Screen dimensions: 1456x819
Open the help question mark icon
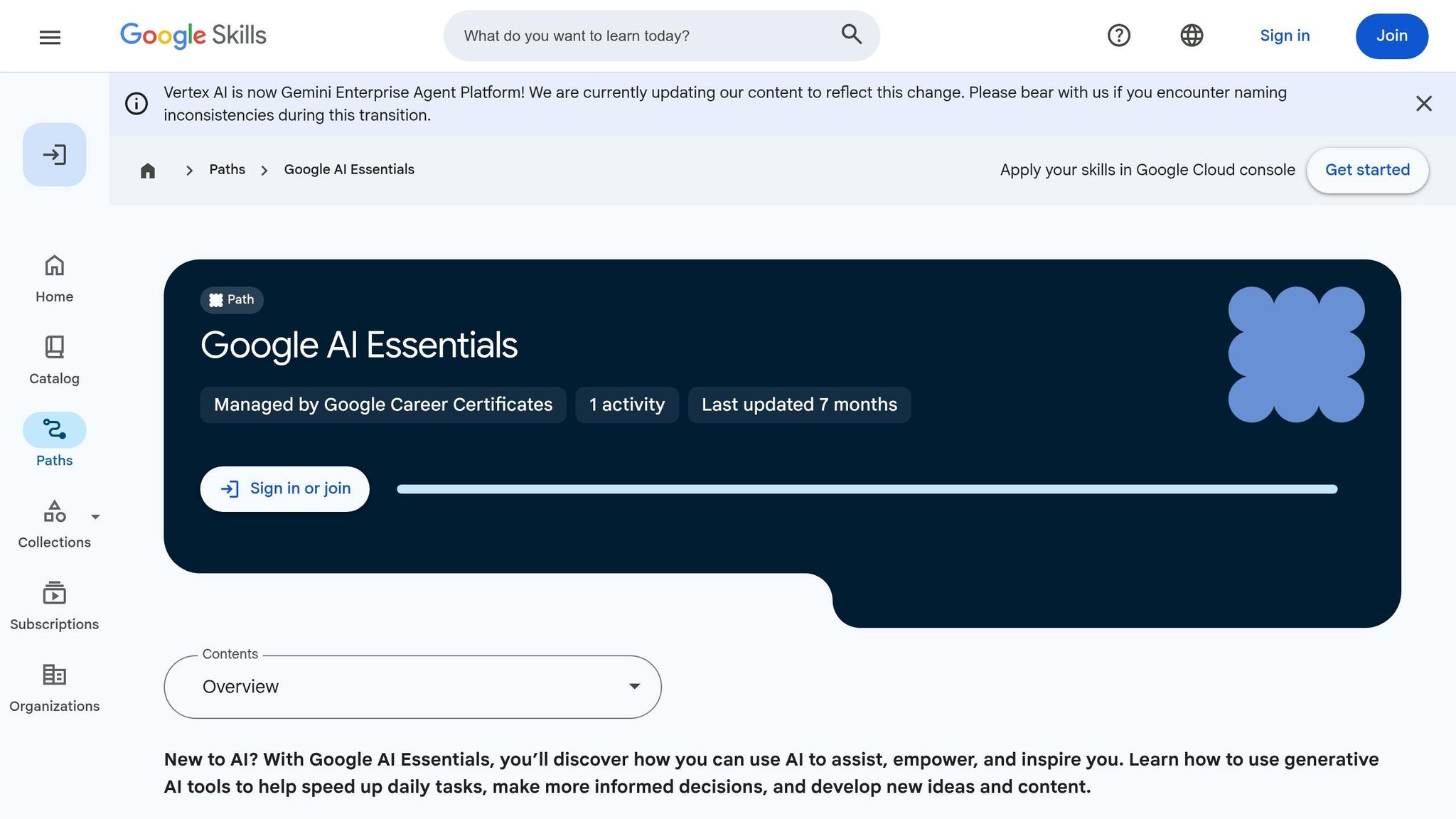pyautogui.click(x=1118, y=36)
